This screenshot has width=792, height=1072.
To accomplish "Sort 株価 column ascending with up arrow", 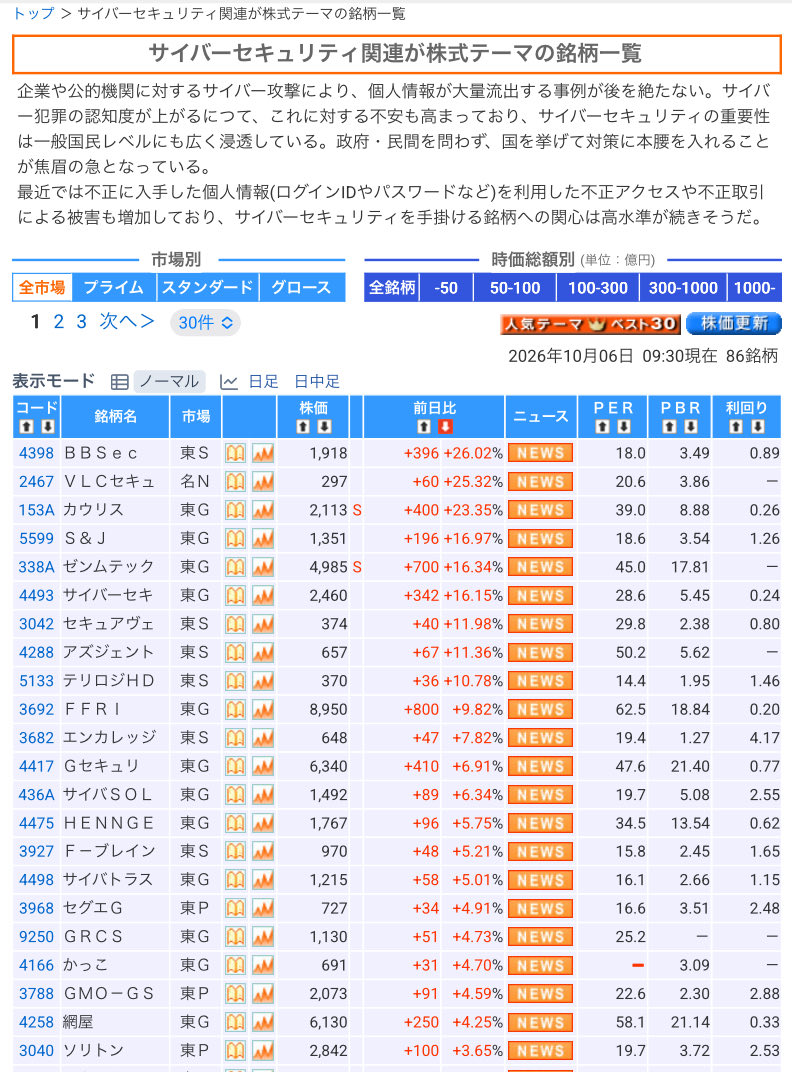I will point(303,427).
